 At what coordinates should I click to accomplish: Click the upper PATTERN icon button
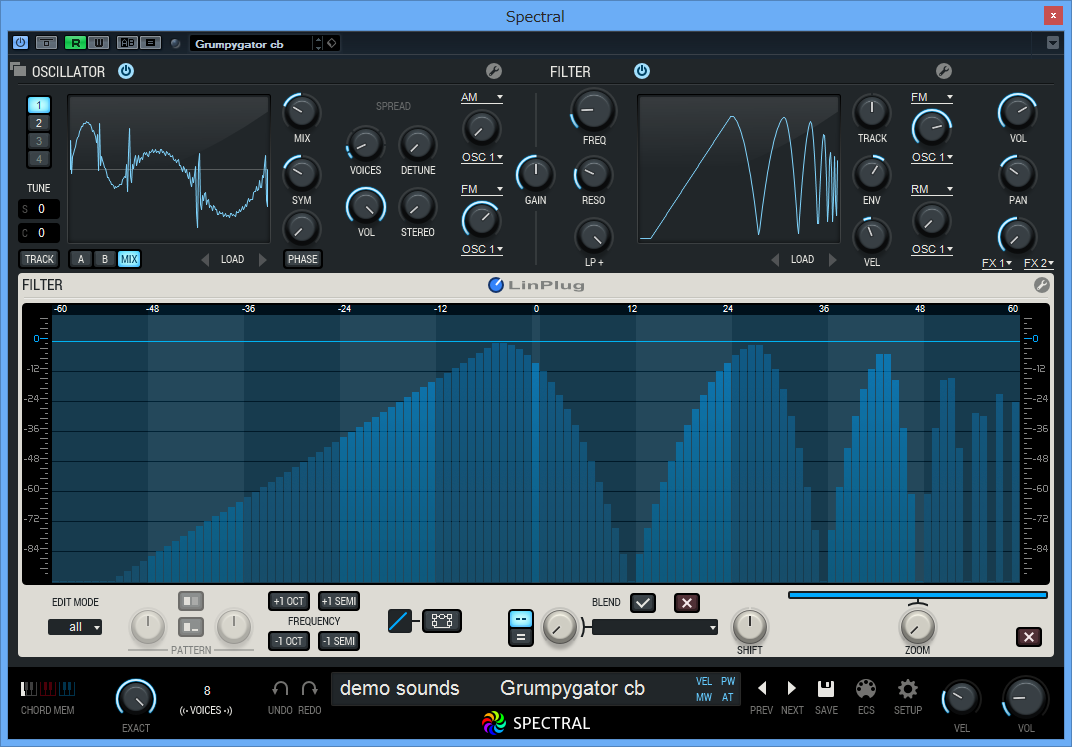coord(191,601)
